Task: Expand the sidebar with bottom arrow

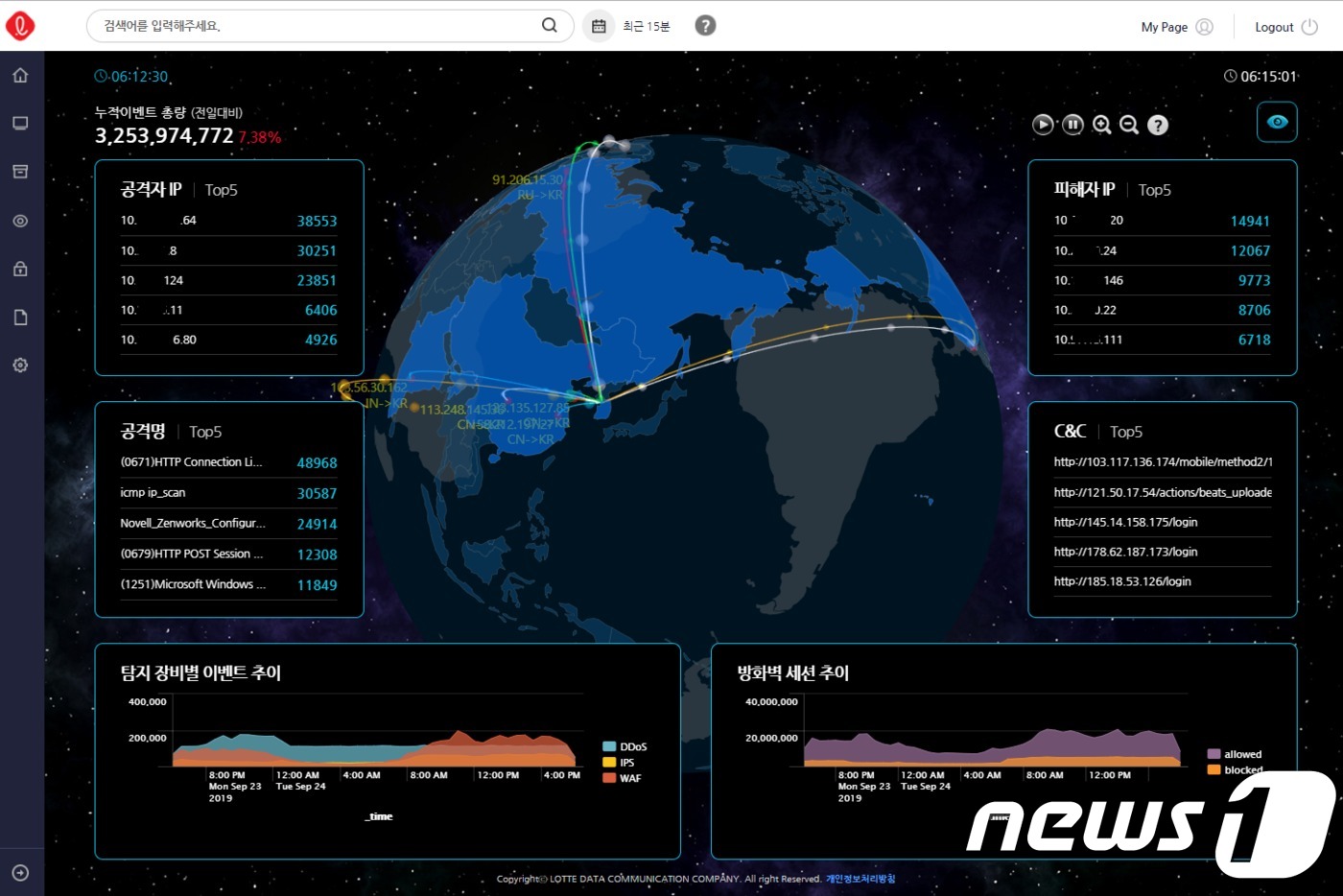Action: coord(20,873)
